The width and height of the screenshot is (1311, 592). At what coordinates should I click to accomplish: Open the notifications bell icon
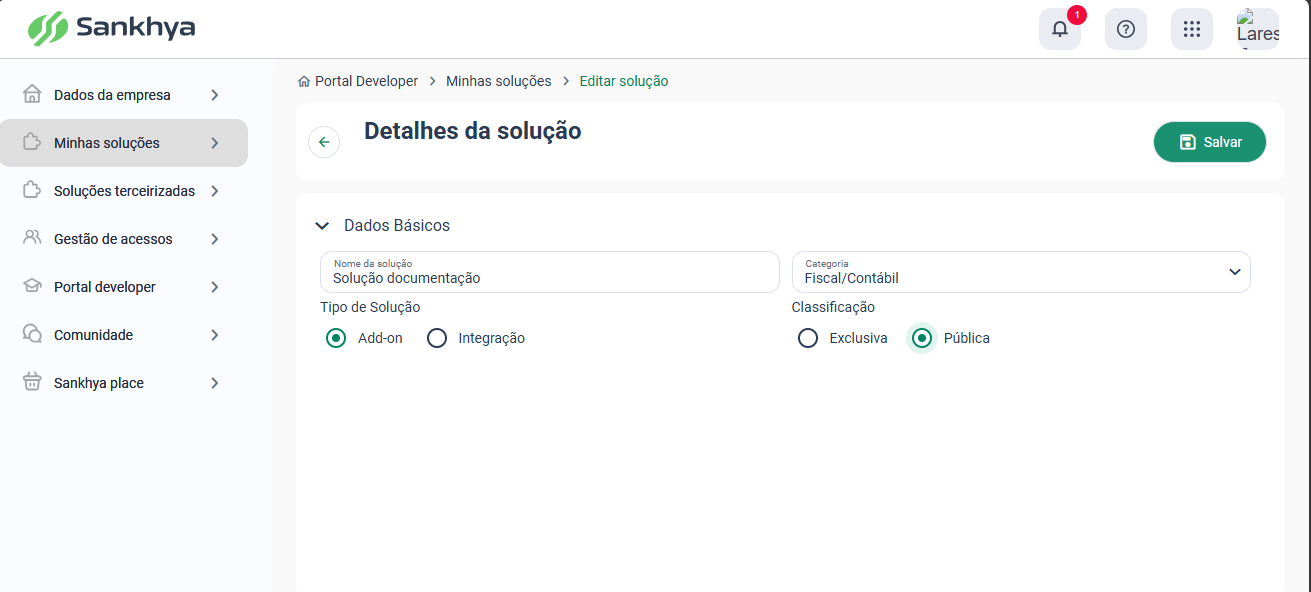pyautogui.click(x=1060, y=29)
